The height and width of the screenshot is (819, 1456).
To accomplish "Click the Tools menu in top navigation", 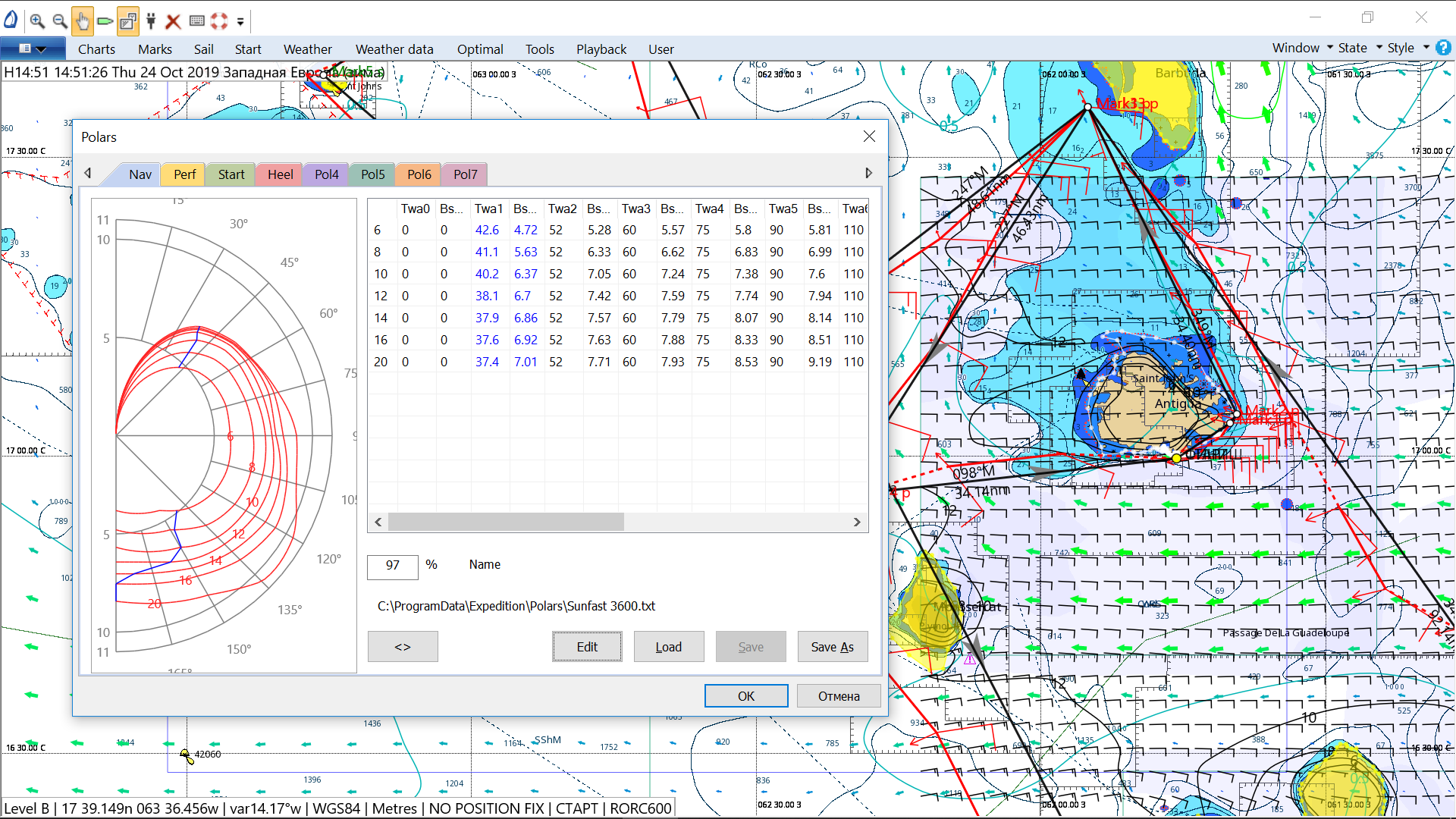I will (x=539, y=49).
